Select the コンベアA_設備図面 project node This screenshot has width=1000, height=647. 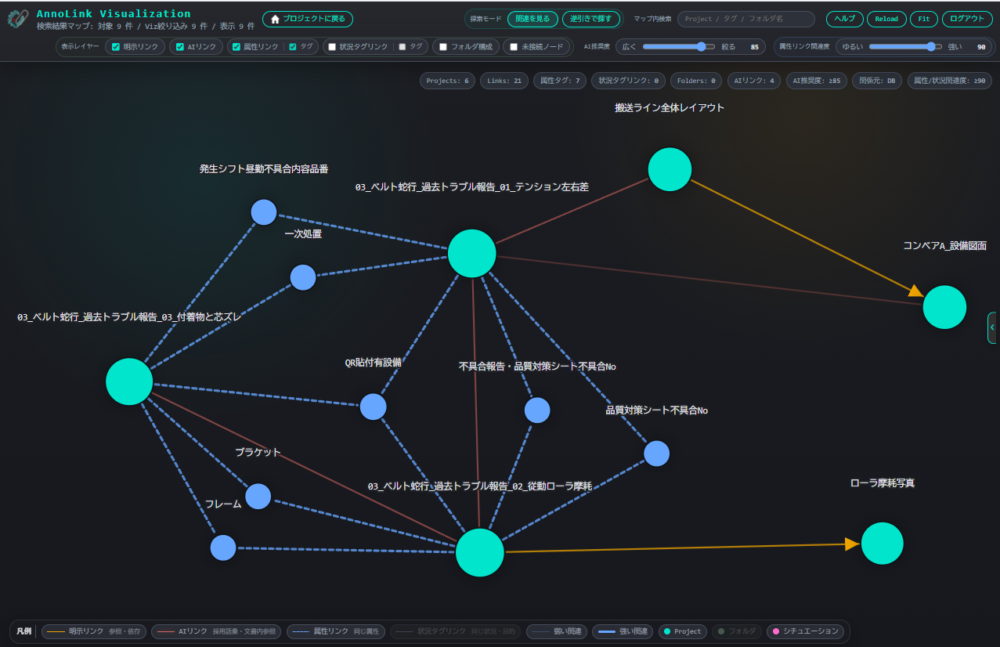(x=945, y=307)
